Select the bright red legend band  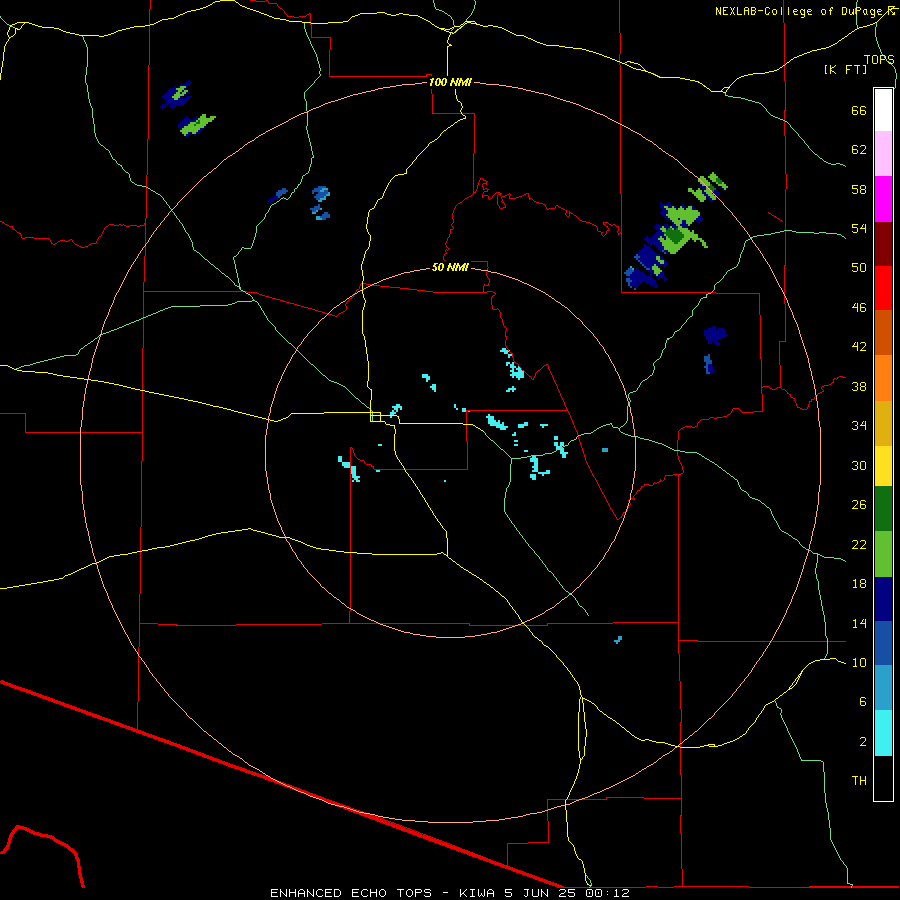883,289
